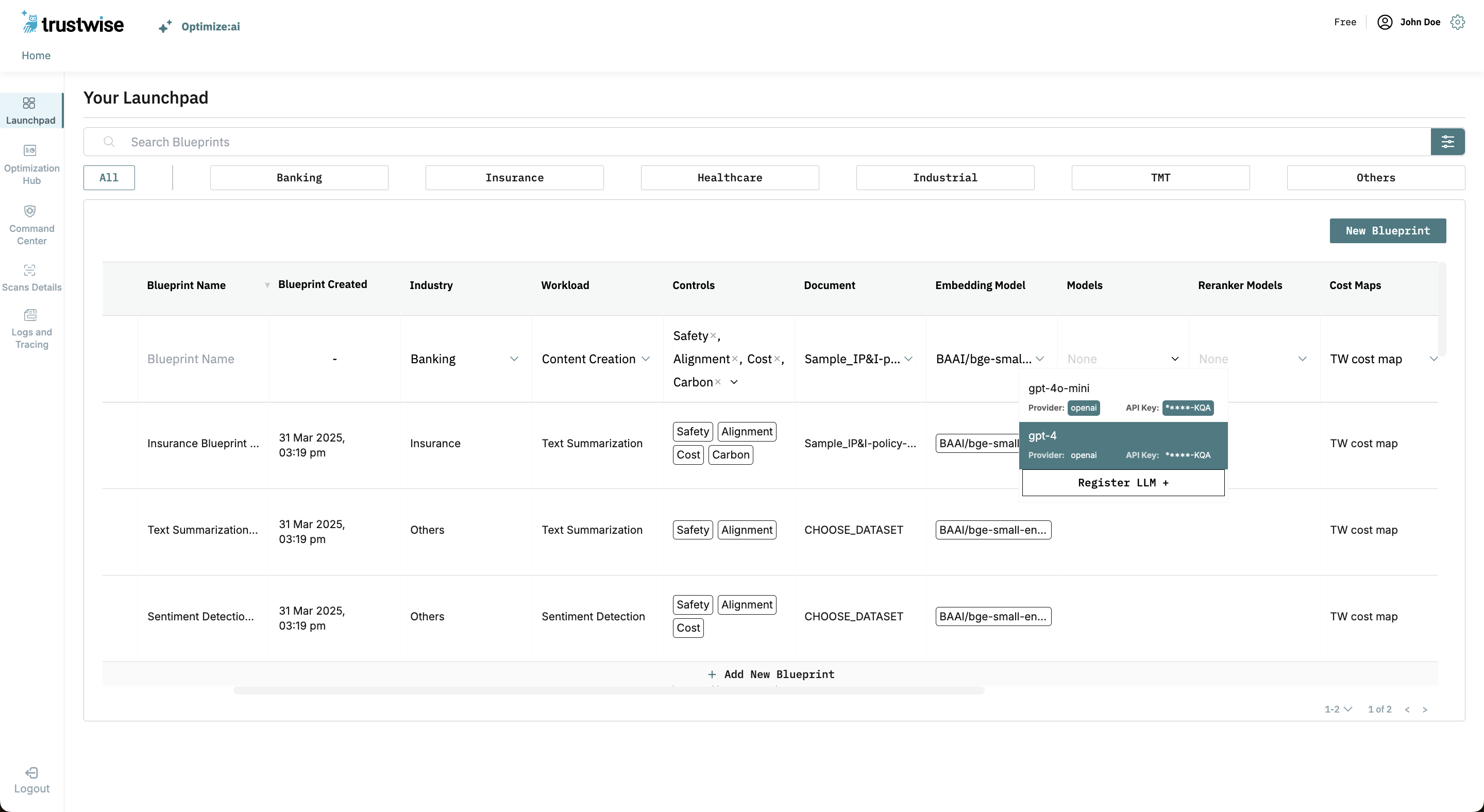Open settings gear next to John Doe
The image size is (1484, 812).
(x=1458, y=23)
